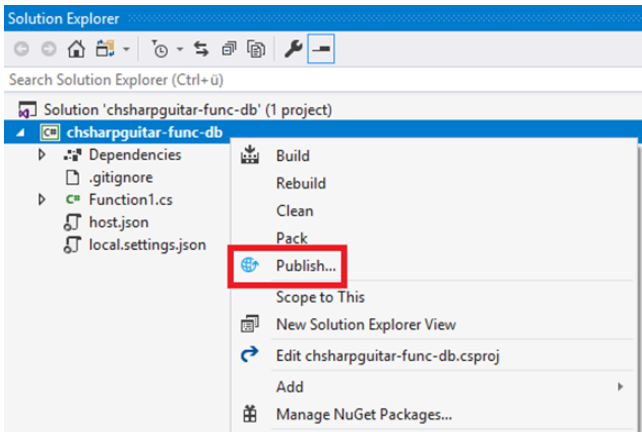Viewport: 642px width, 432px height.
Task: Select host.json in the tree
Action: point(119,222)
